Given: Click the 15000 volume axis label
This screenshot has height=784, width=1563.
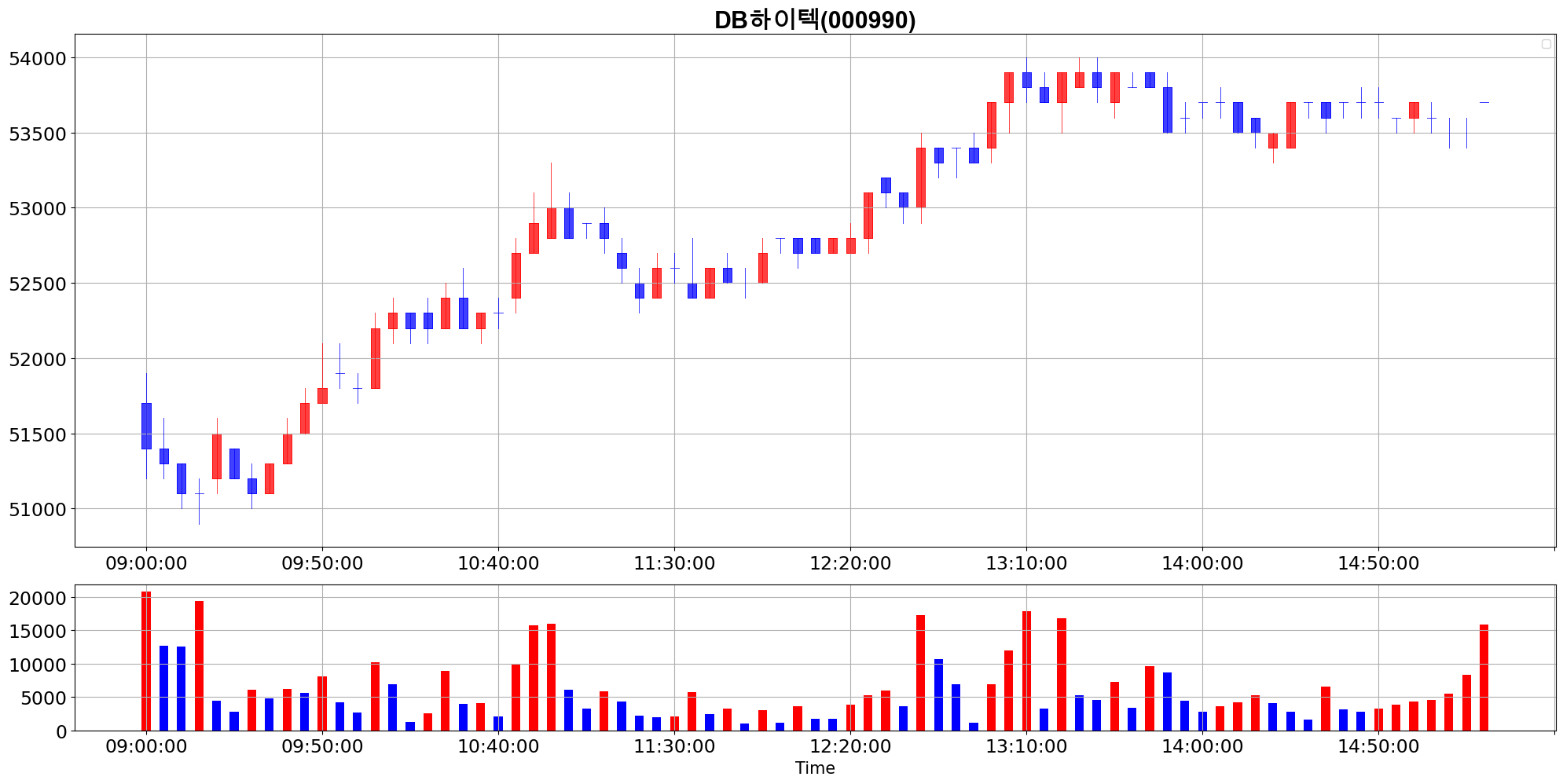Looking at the screenshot, I should 37,631.
